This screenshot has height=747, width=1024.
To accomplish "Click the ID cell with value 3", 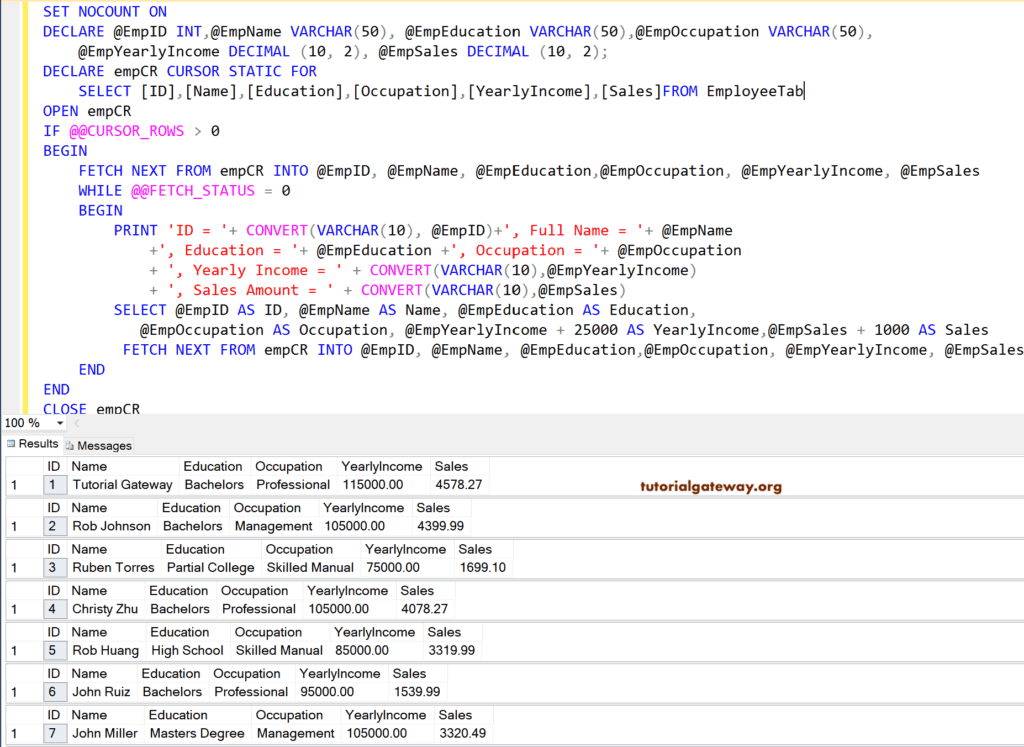I will [54, 567].
